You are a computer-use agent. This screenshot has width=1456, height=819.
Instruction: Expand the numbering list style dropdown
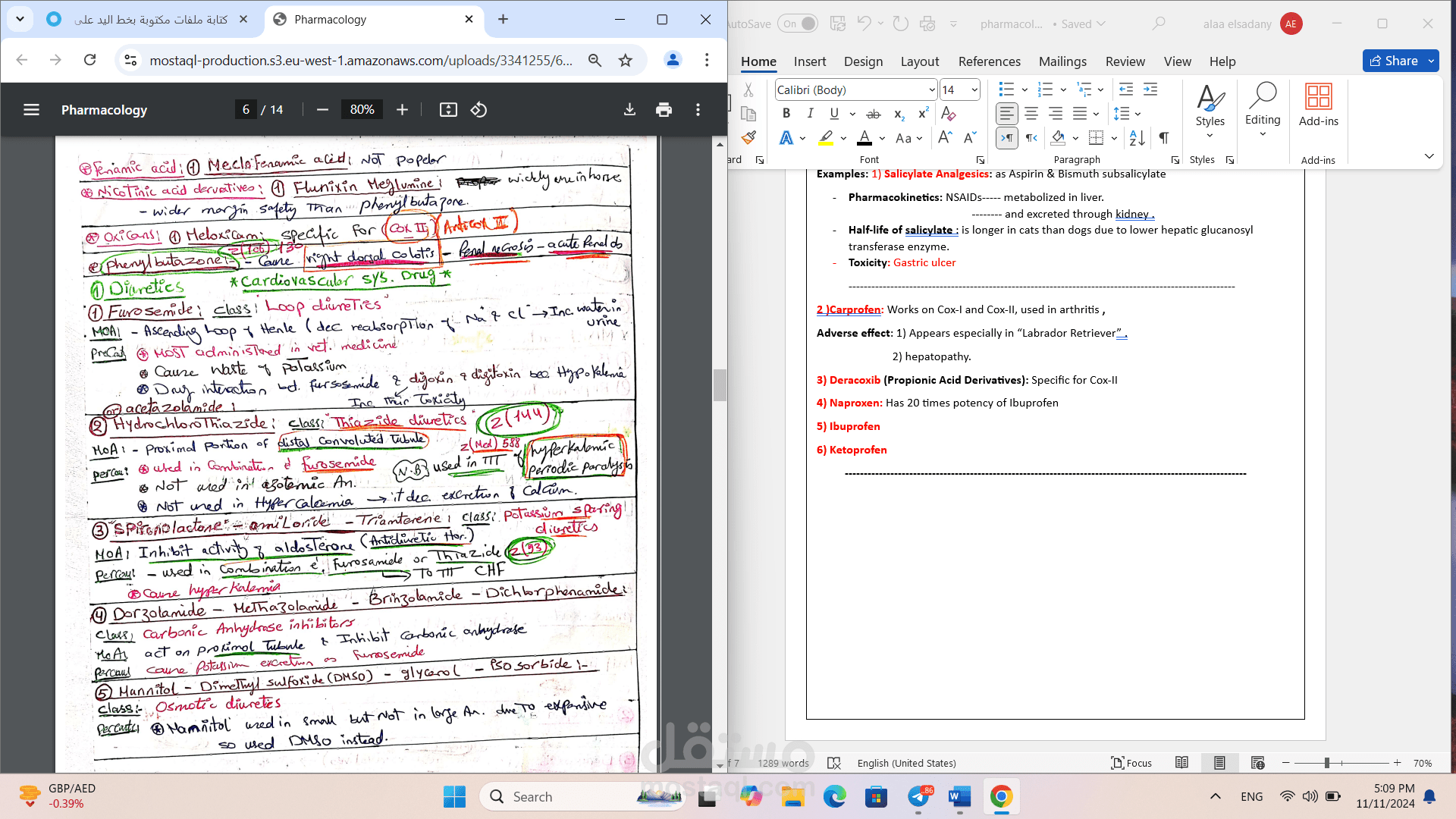[x=1063, y=90]
